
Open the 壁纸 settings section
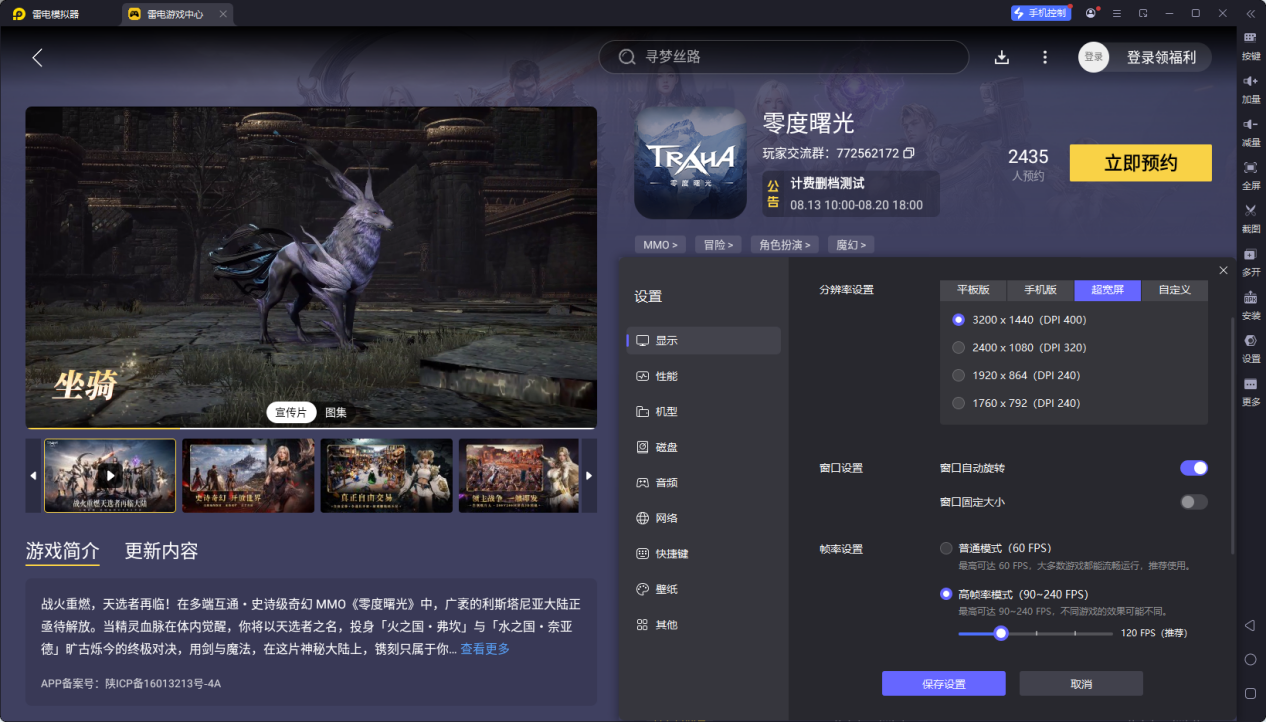(703, 589)
